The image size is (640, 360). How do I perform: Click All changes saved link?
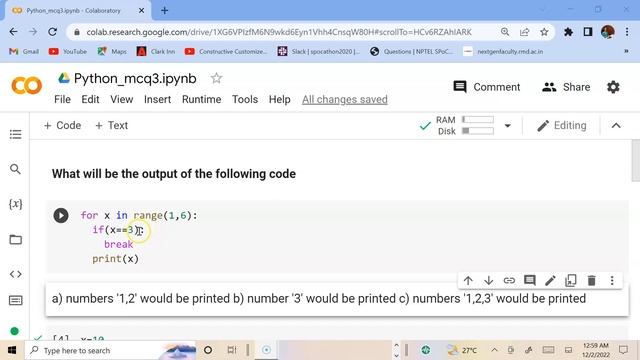pyautogui.click(x=345, y=99)
